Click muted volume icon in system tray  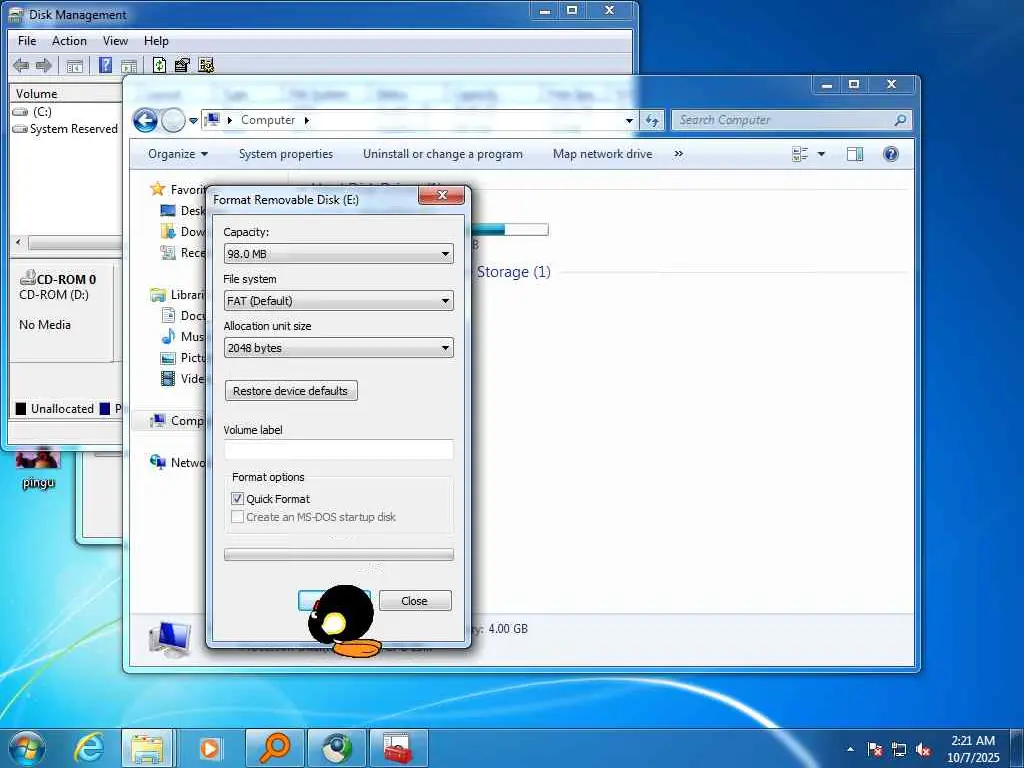point(923,749)
